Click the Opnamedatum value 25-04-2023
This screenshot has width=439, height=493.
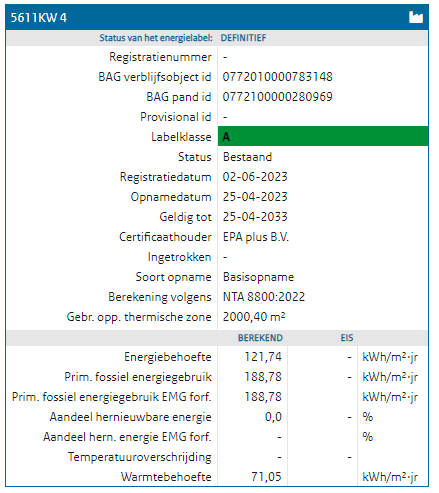(255, 197)
